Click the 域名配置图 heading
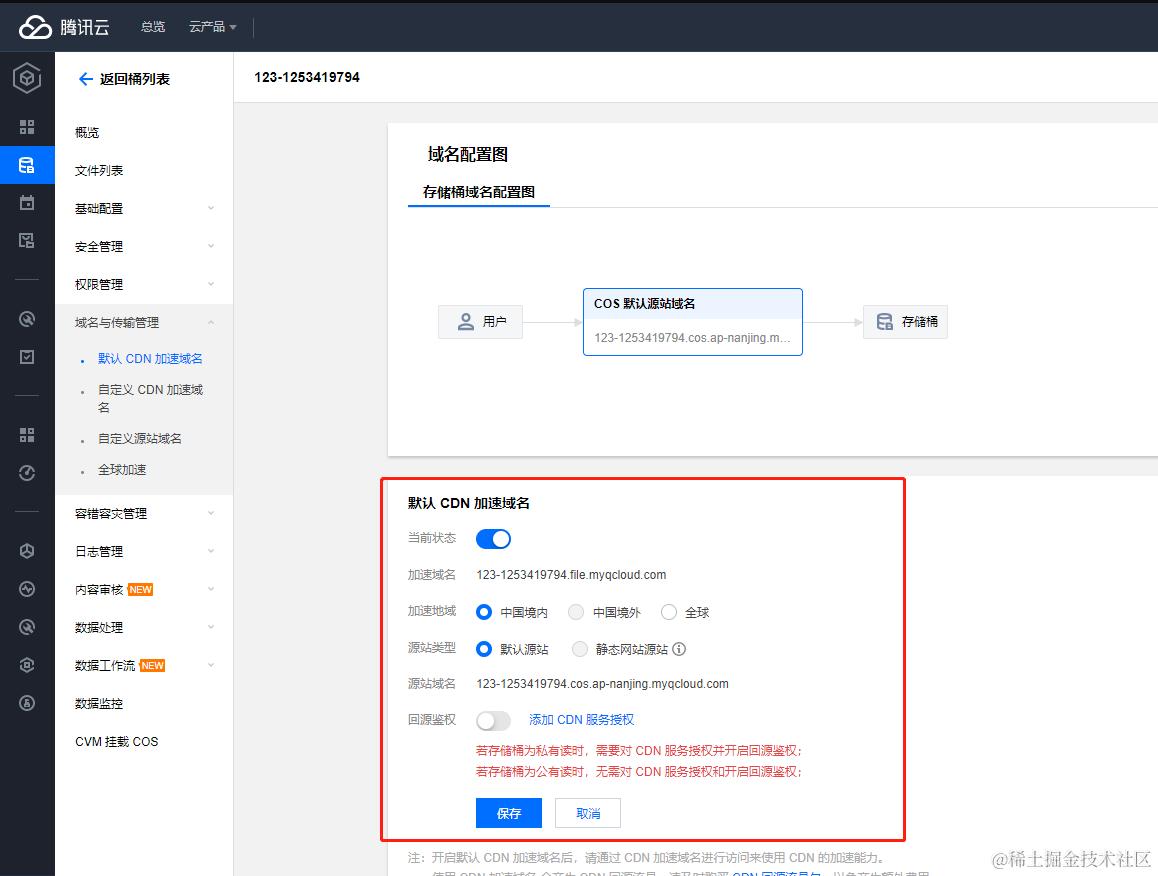 point(467,154)
